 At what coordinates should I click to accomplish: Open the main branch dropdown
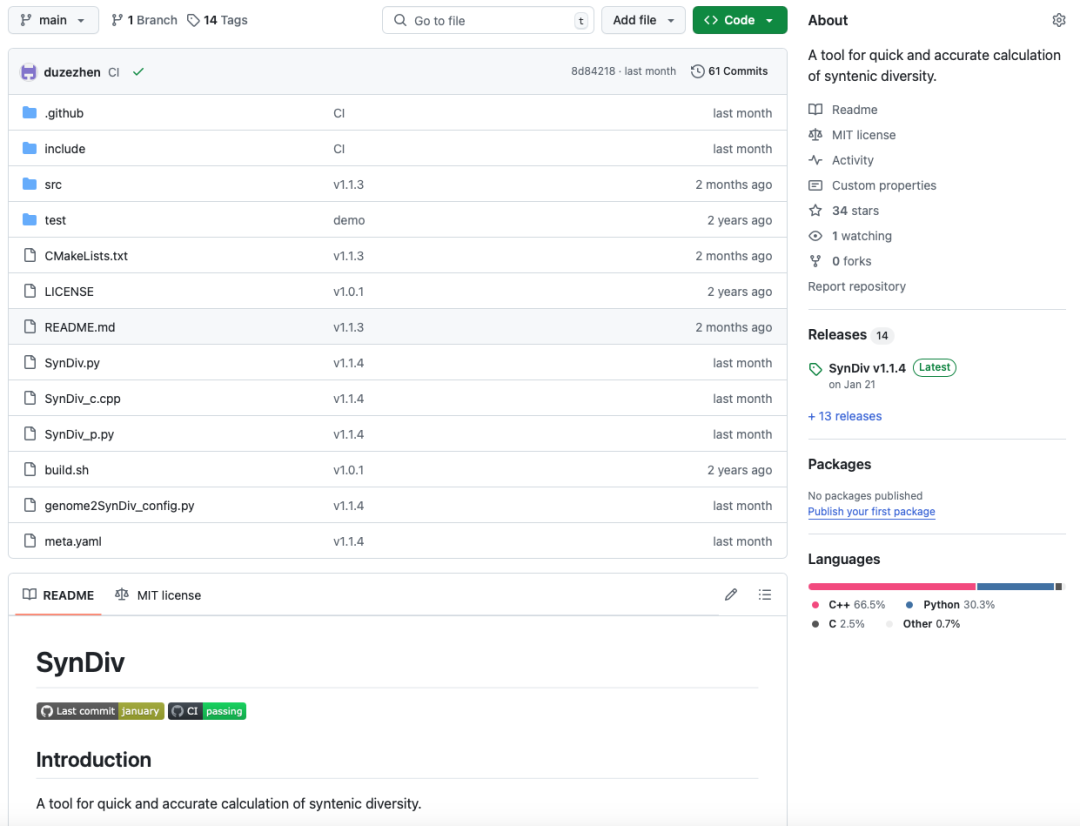[x=53, y=20]
